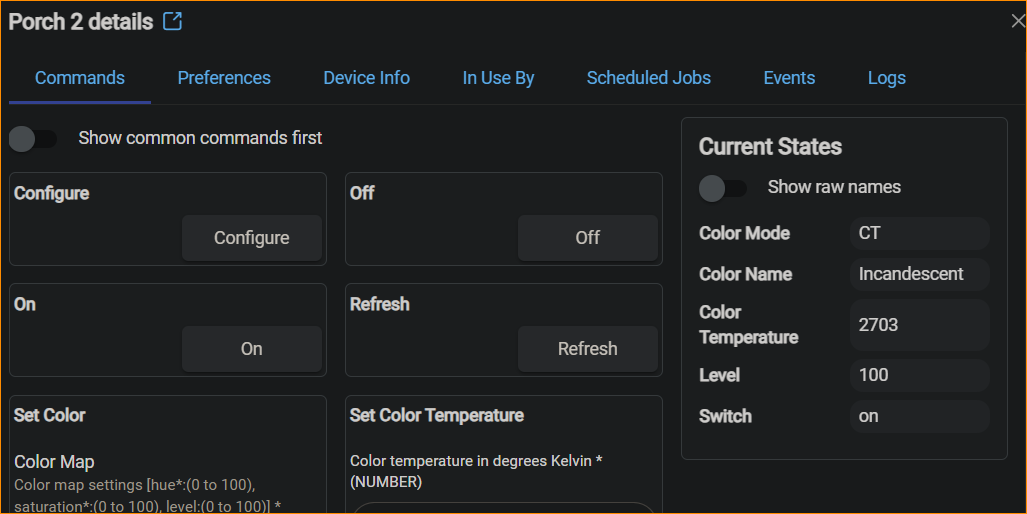The image size is (1027, 514).
Task: Select the Device Info tab
Action: [x=366, y=78]
